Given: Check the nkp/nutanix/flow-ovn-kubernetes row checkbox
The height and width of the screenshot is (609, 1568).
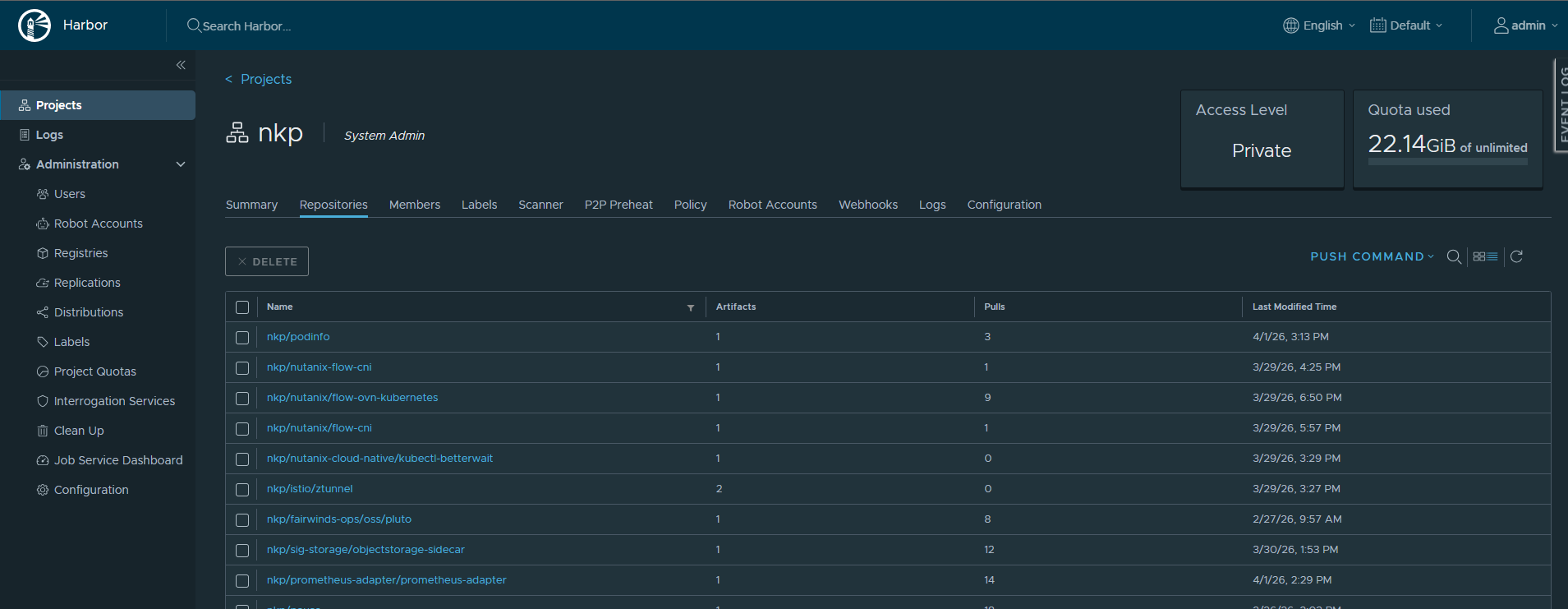Looking at the screenshot, I should tap(242, 399).
